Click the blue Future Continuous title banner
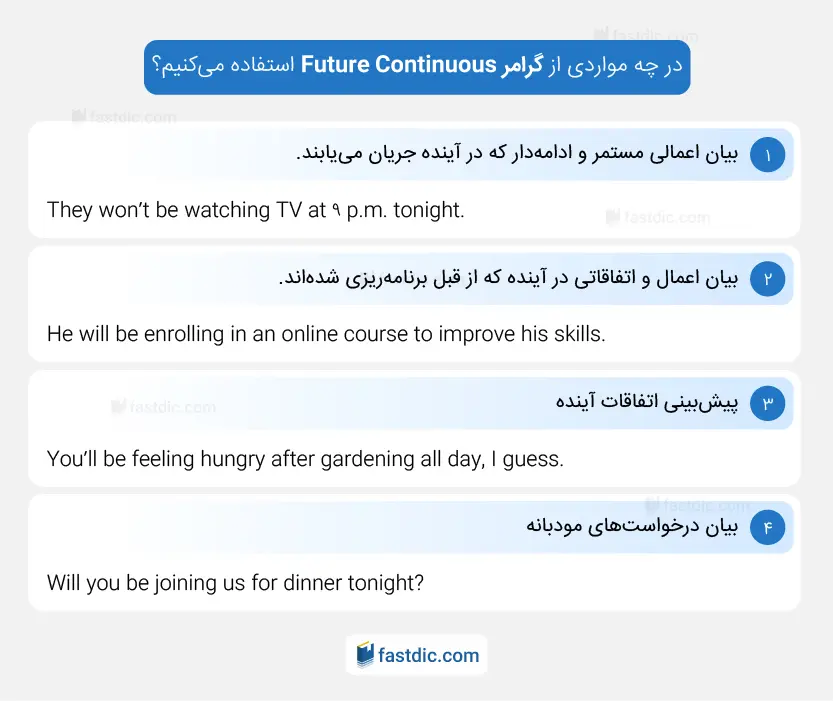The image size is (833, 701). [x=417, y=67]
